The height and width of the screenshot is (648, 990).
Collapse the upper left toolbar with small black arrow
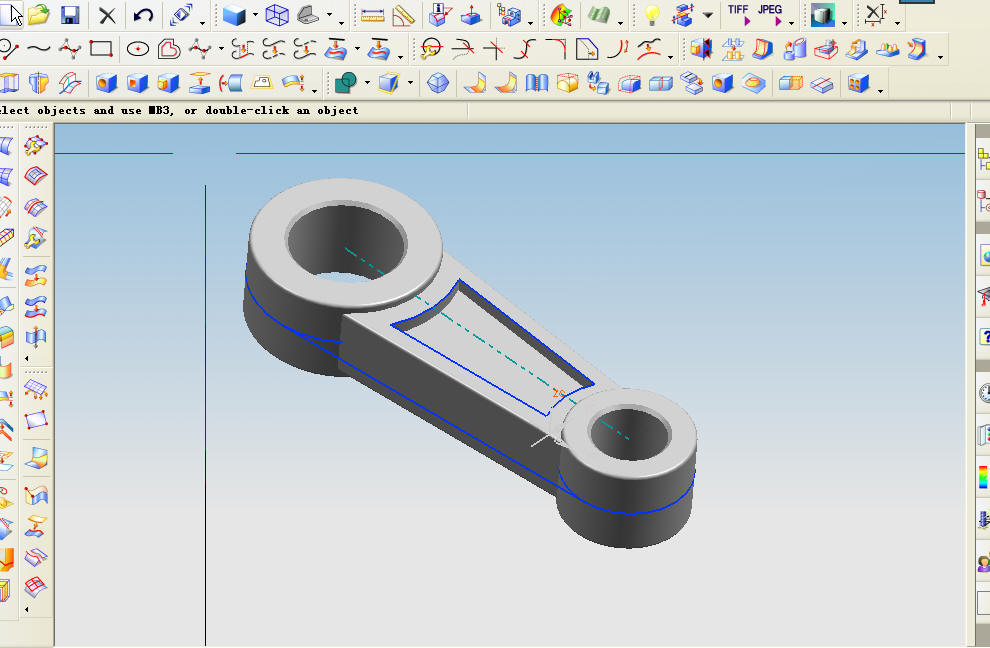(27, 358)
